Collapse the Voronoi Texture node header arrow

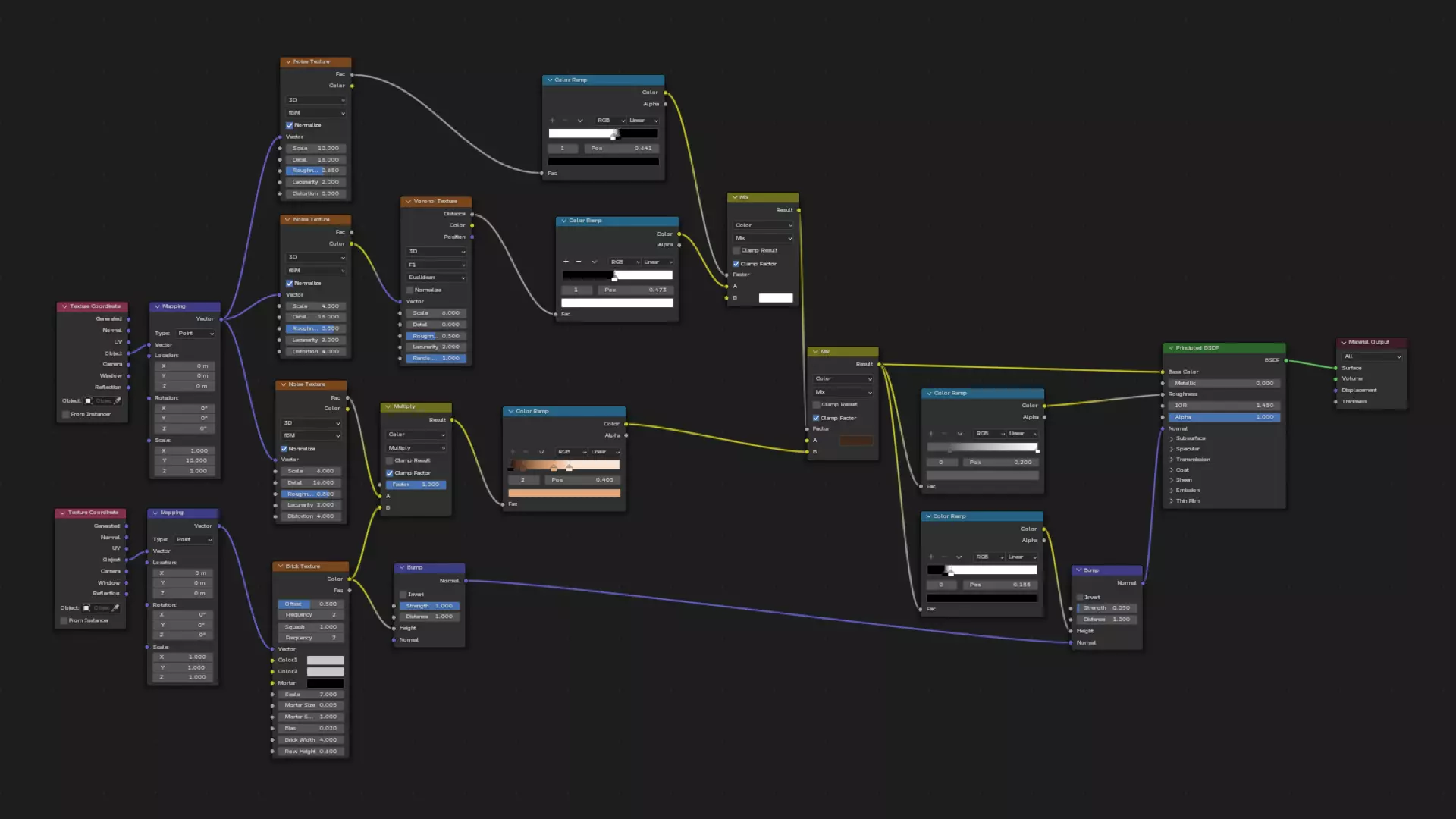pyautogui.click(x=409, y=202)
